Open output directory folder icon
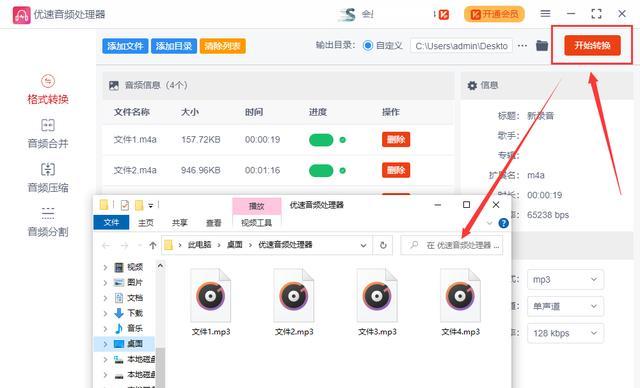 pyautogui.click(x=542, y=45)
